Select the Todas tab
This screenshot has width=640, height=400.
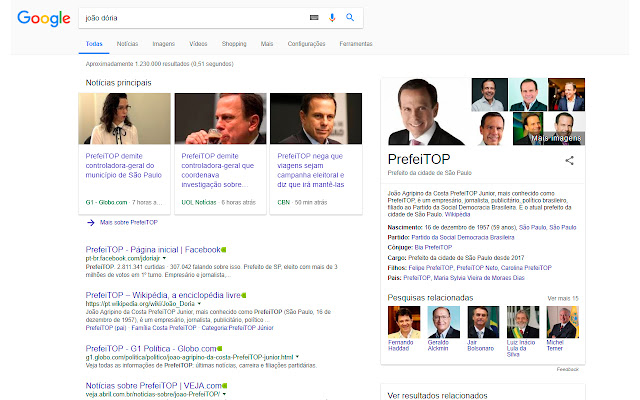click(94, 44)
